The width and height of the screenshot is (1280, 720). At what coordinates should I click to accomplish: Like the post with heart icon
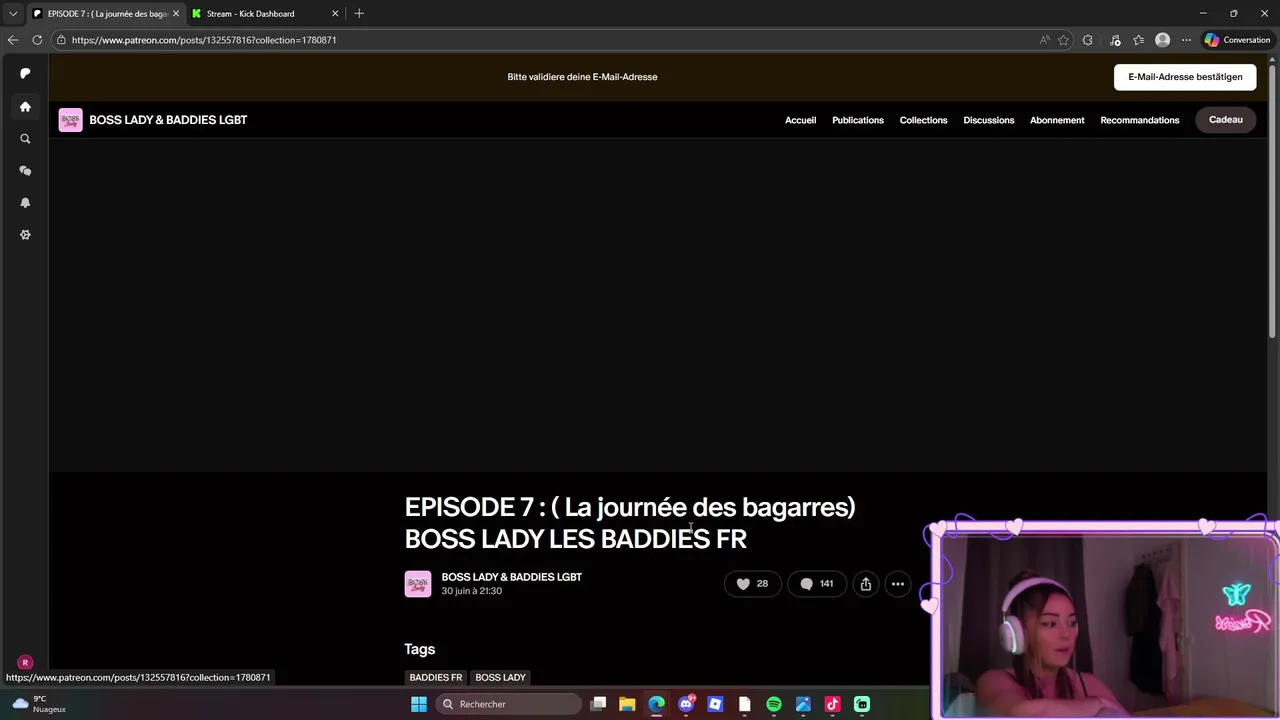752,584
